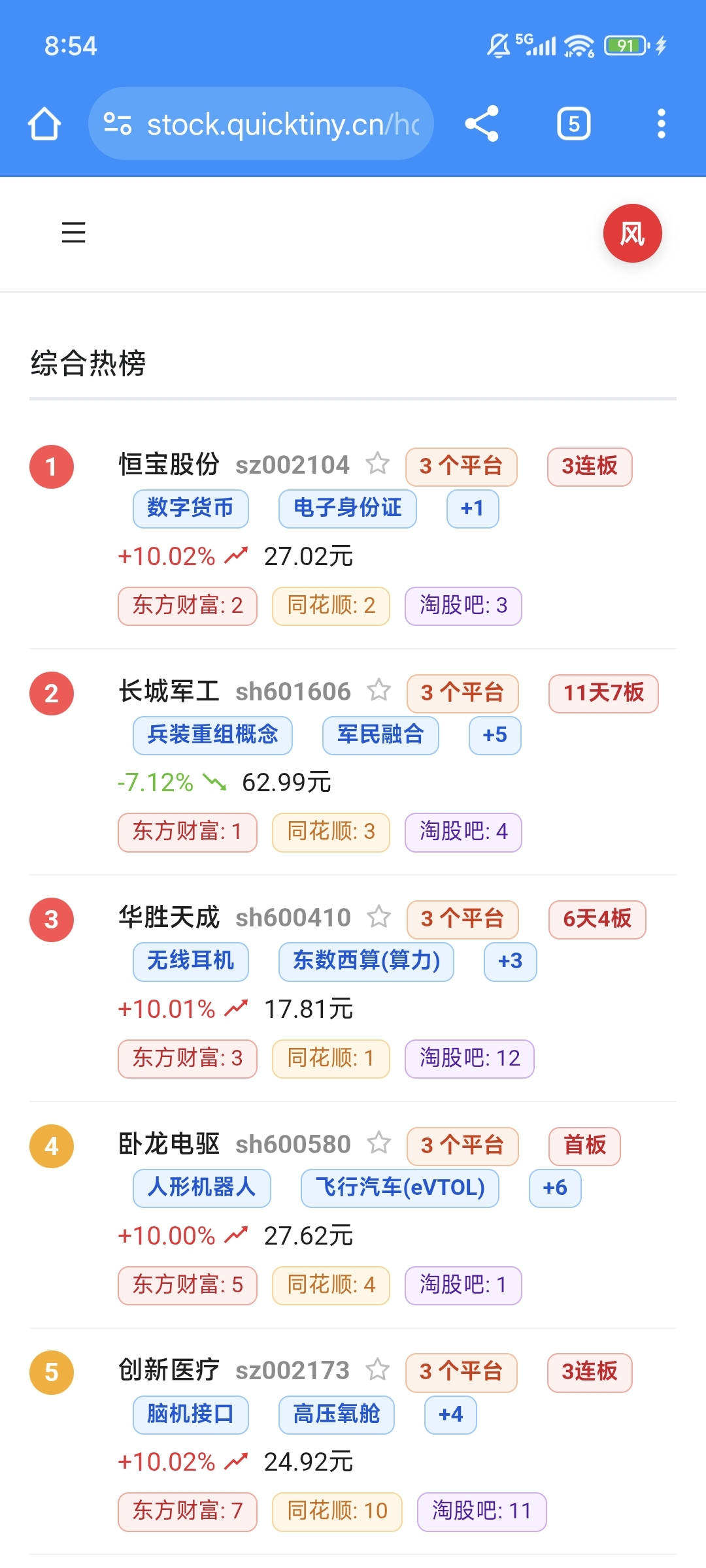Screen dimensions: 706x1568
Task: Toggle favorite star for 卧龙电驱
Action: tap(379, 1143)
